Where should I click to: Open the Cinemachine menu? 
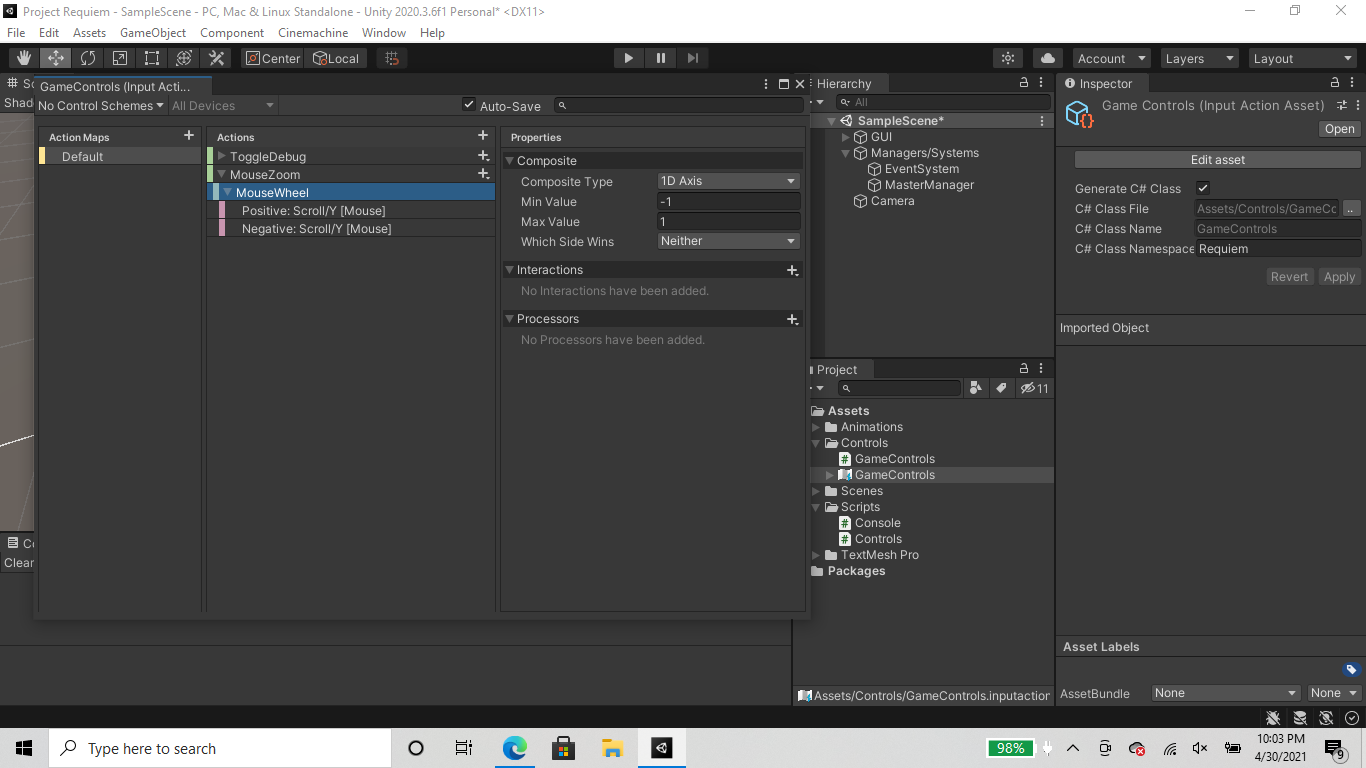(x=313, y=32)
